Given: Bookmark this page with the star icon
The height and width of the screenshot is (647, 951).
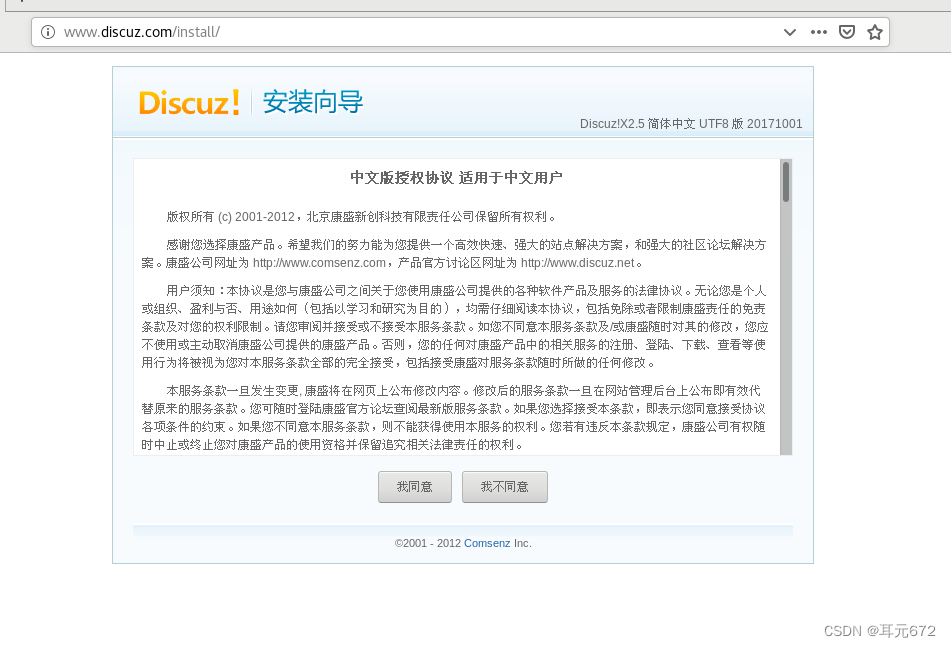Looking at the screenshot, I should (875, 32).
